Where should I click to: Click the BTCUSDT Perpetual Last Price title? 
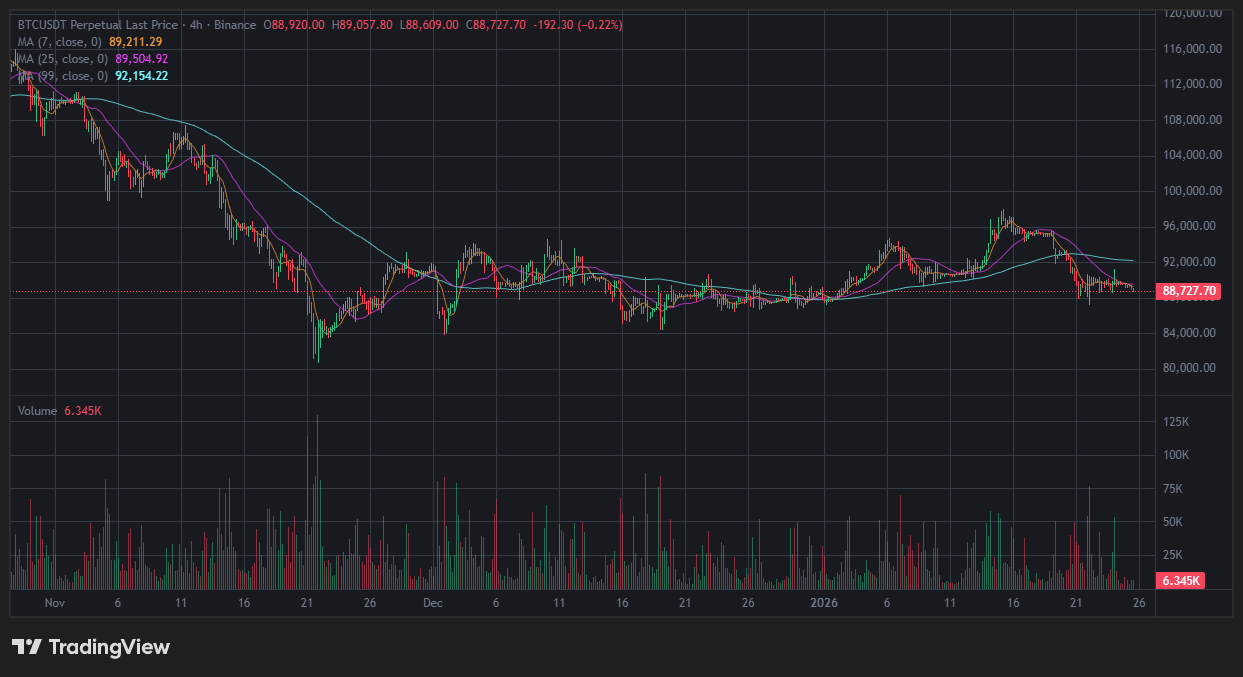point(96,24)
